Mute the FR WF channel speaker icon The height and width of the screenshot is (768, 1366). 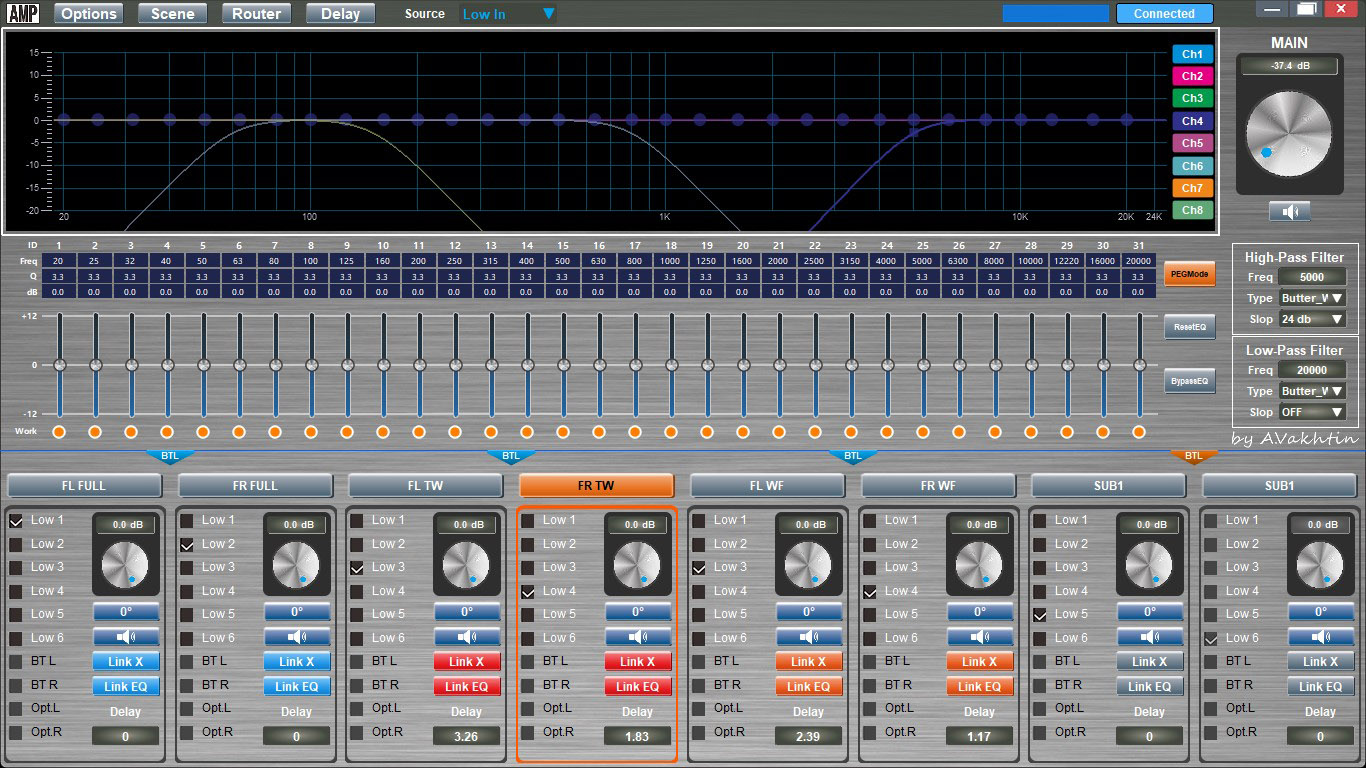pos(980,637)
